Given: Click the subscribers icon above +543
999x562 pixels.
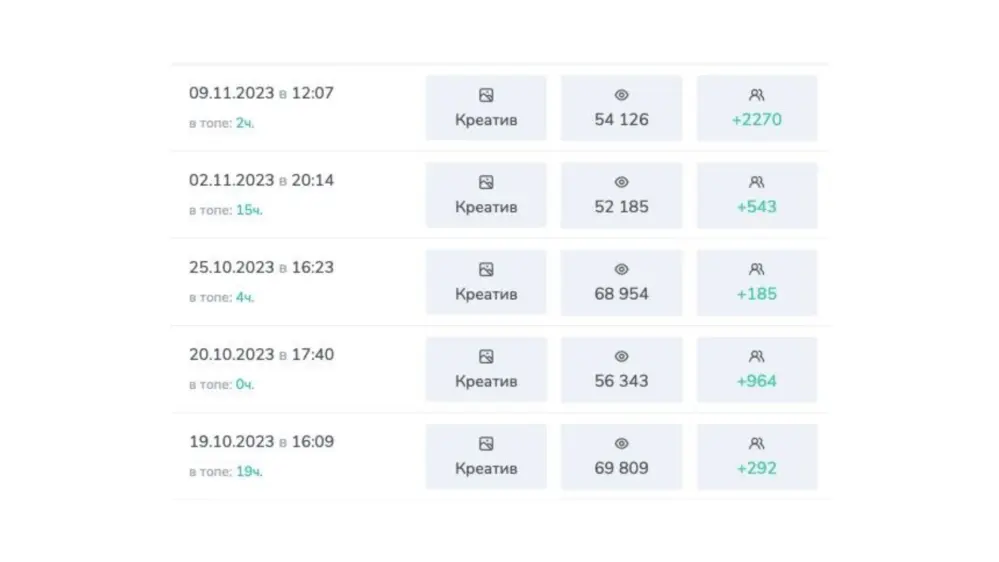Looking at the screenshot, I should coord(756,183).
